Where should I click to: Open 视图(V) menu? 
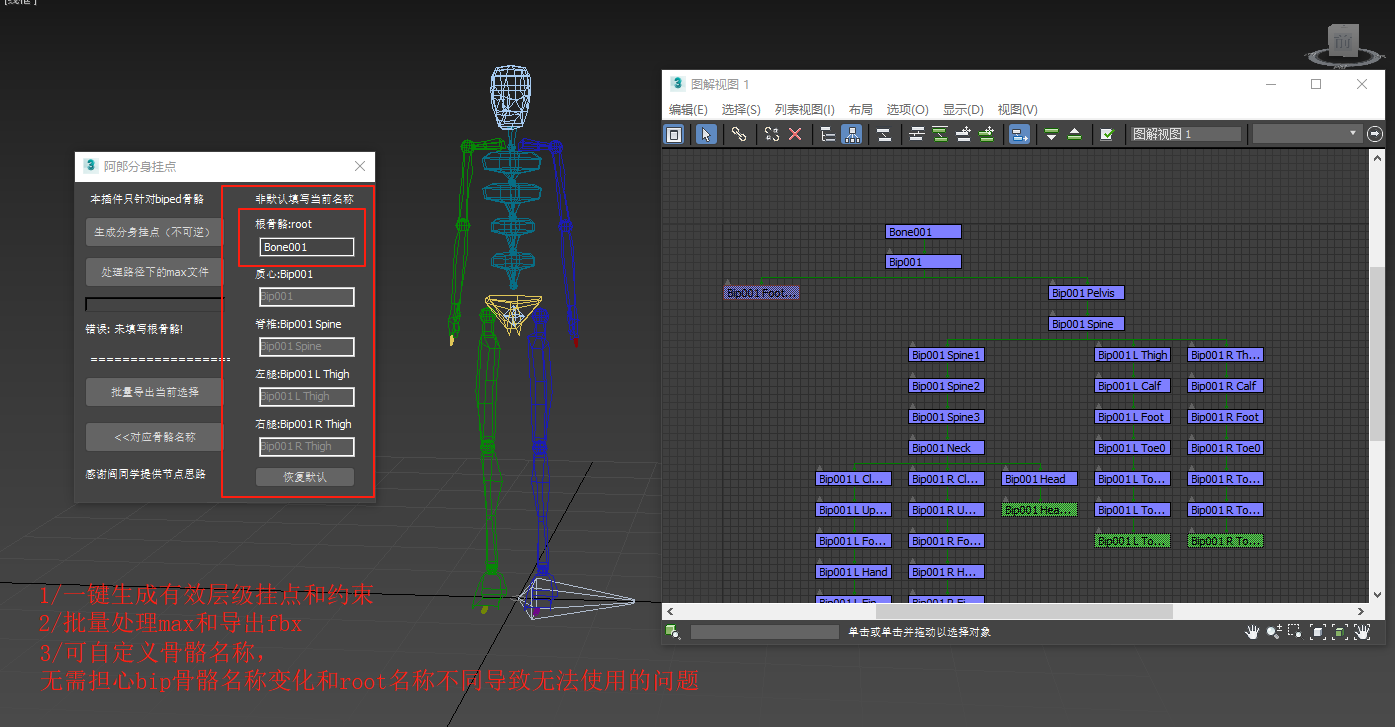(1018, 109)
